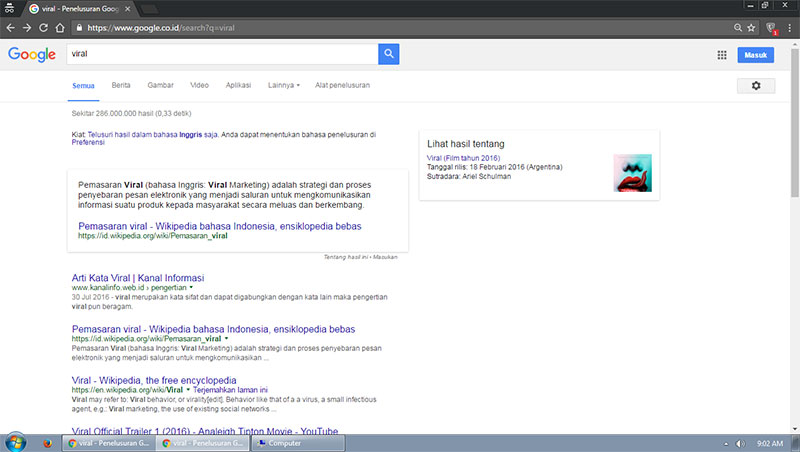Viewport: 800px width, 452px height.
Task: Click the Chrome address bar URL
Action: click(x=161, y=28)
